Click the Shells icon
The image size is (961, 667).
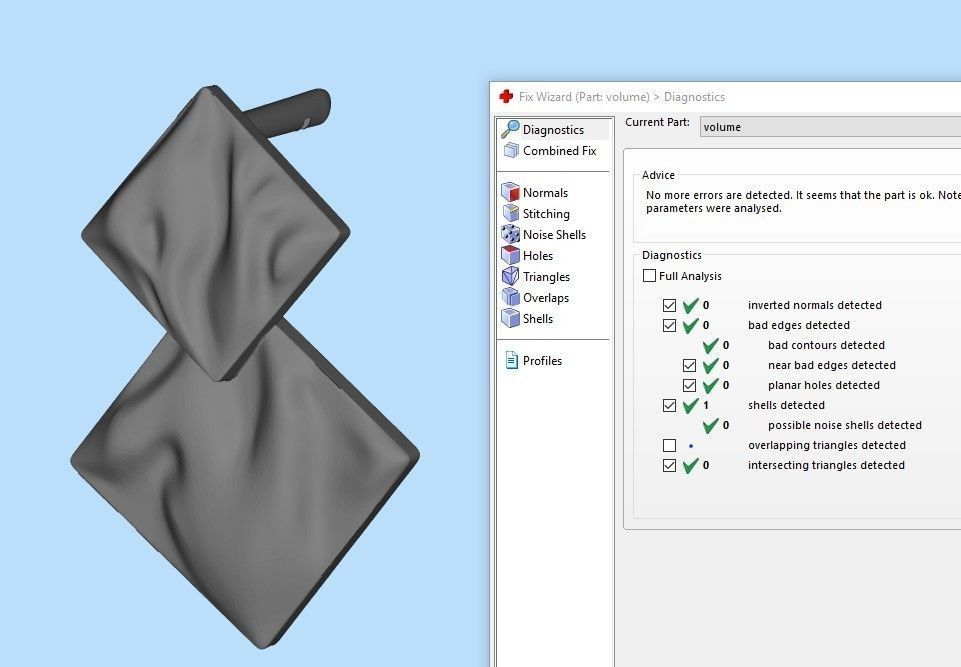[x=511, y=318]
